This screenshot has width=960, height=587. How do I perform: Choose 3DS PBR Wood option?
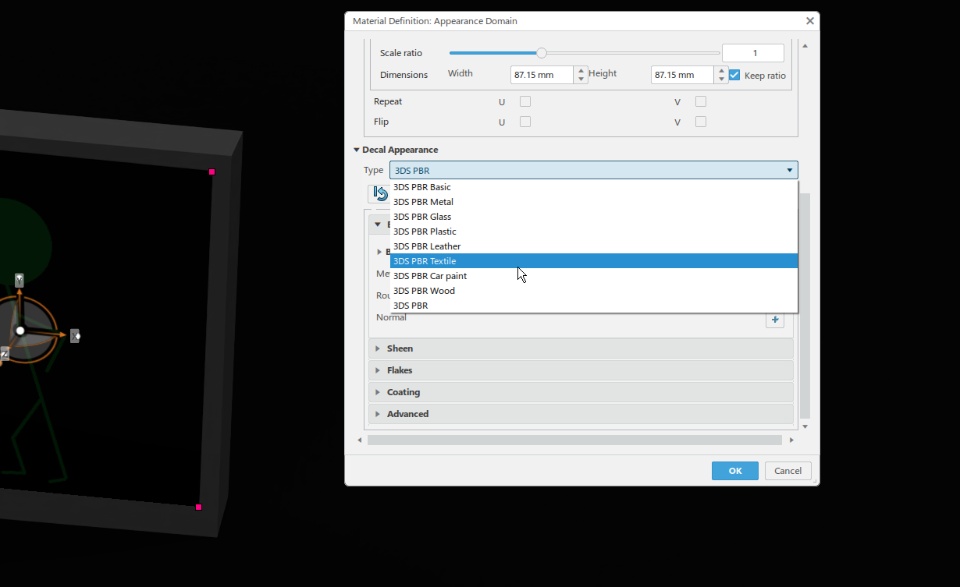tap(594, 291)
